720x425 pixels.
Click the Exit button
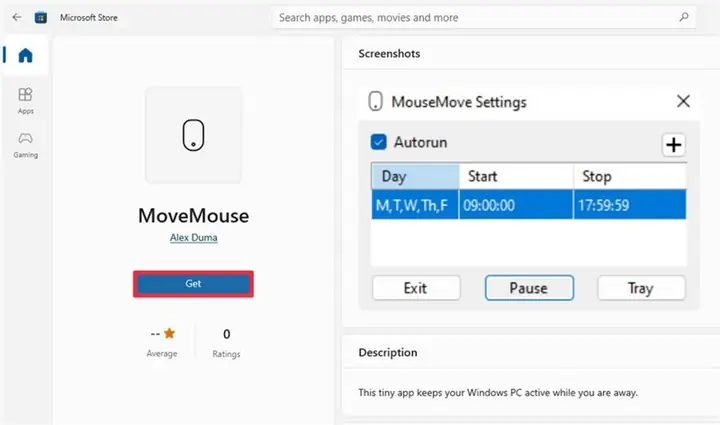416,288
